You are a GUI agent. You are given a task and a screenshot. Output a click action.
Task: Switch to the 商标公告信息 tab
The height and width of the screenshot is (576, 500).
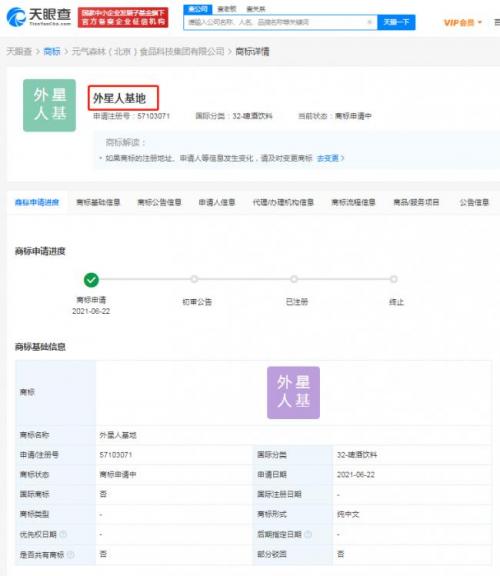click(x=159, y=202)
